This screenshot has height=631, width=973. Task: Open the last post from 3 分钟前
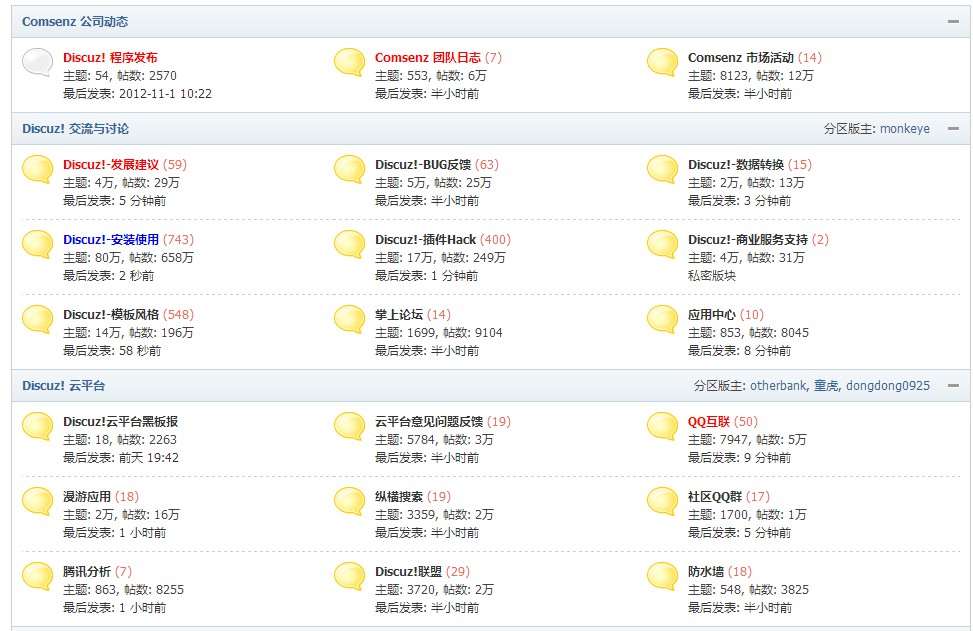point(767,200)
